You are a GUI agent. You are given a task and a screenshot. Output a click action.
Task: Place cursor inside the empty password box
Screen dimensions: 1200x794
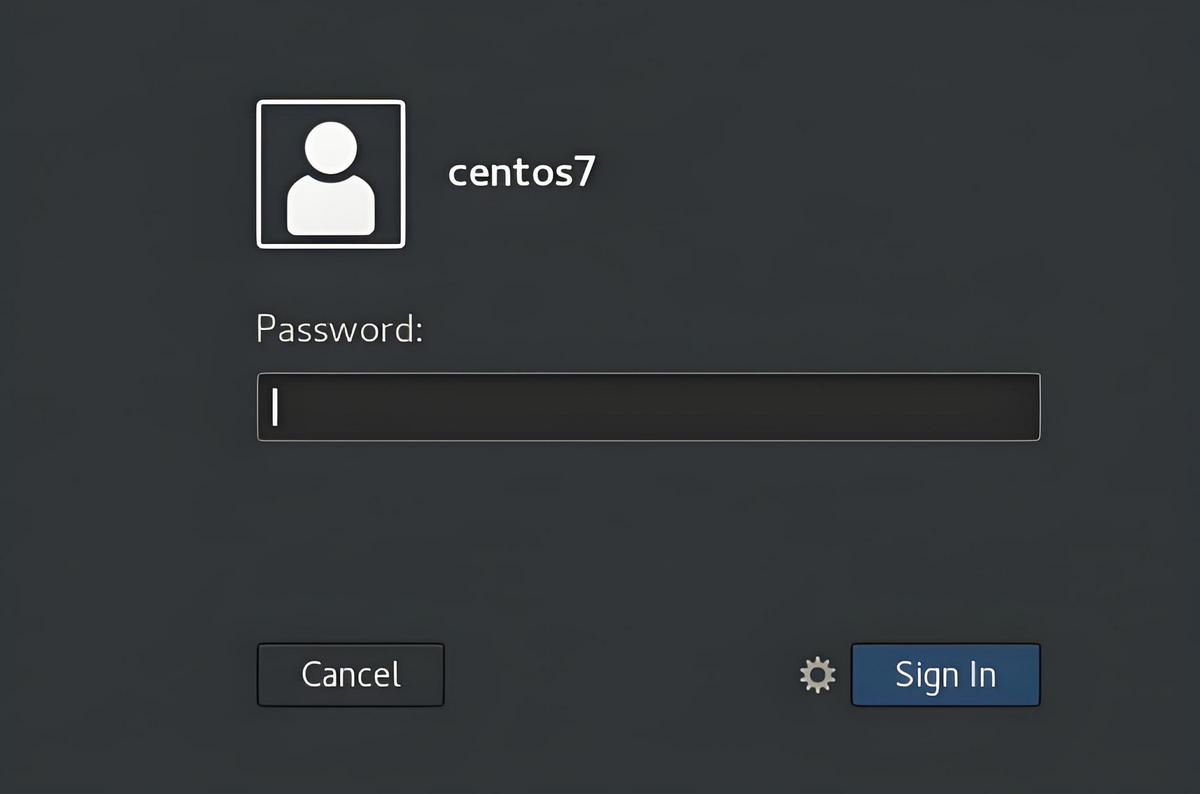point(649,407)
